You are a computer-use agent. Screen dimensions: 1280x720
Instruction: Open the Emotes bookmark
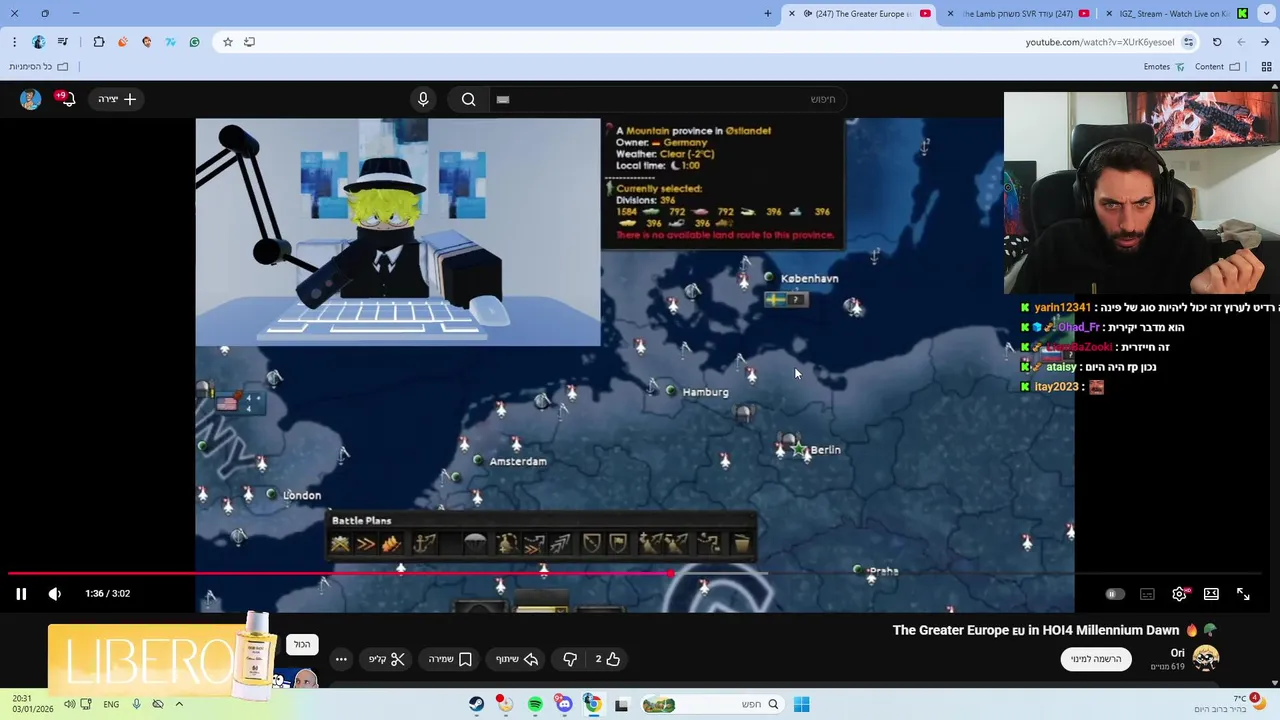[x=1164, y=67]
